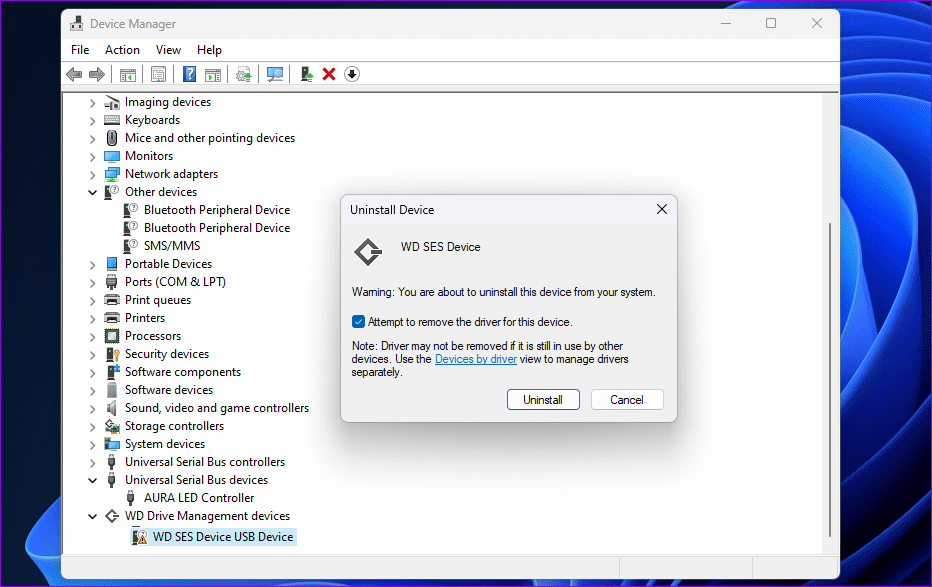Click the Back arrow in the toolbar
This screenshot has width=932, height=587.
point(74,74)
